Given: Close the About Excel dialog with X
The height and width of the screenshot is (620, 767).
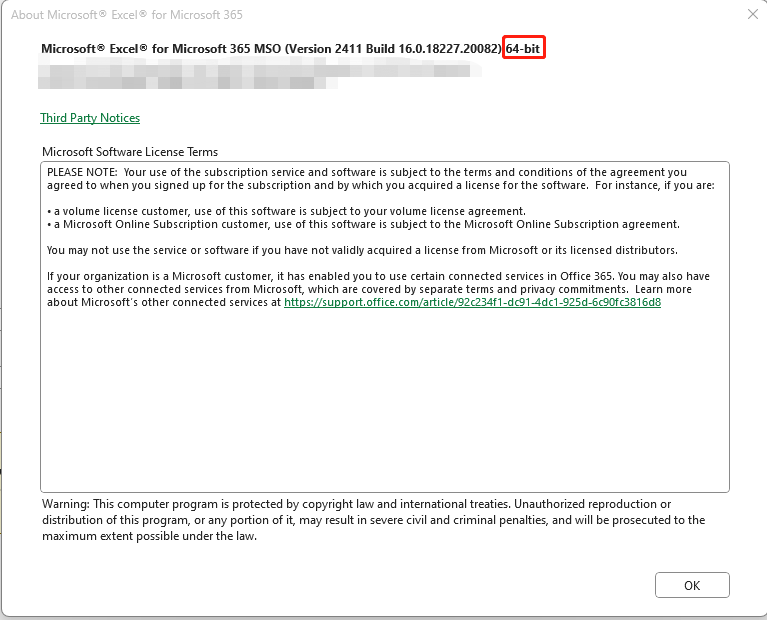Looking at the screenshot, I should (x=751, y=15).
